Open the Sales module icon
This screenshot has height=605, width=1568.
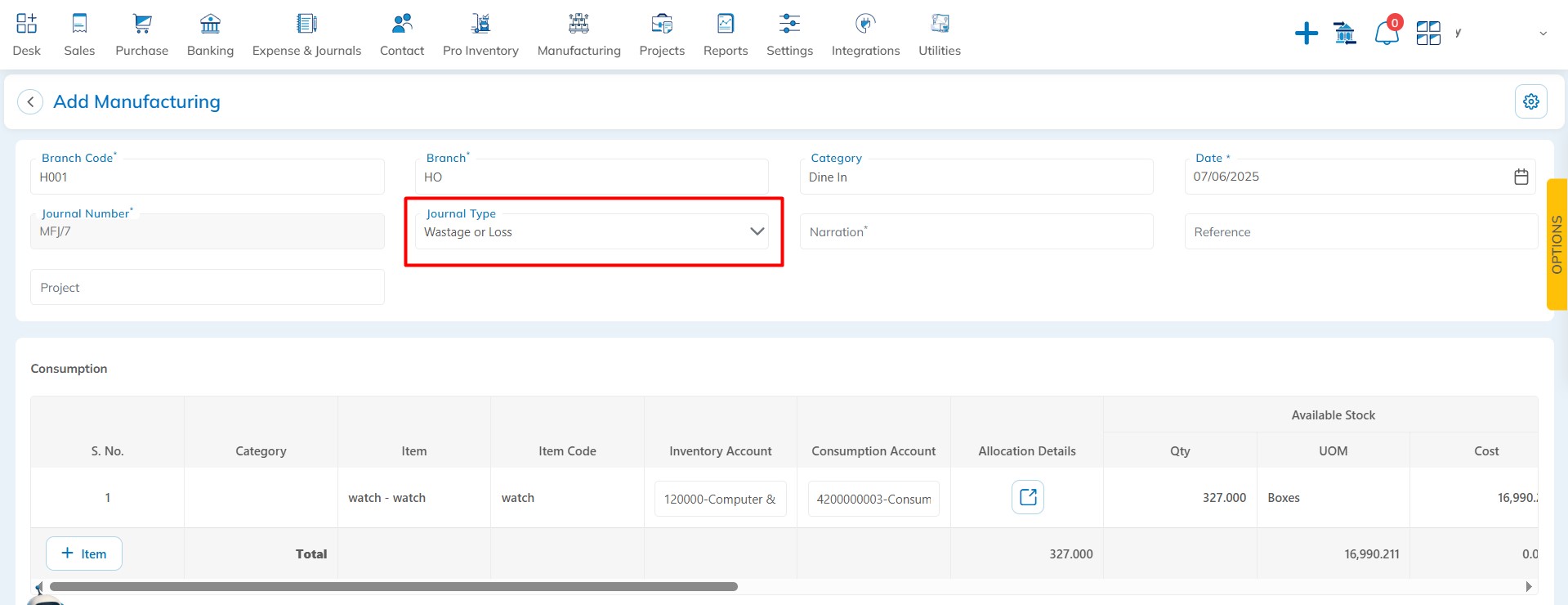click(x=79, y=23)
